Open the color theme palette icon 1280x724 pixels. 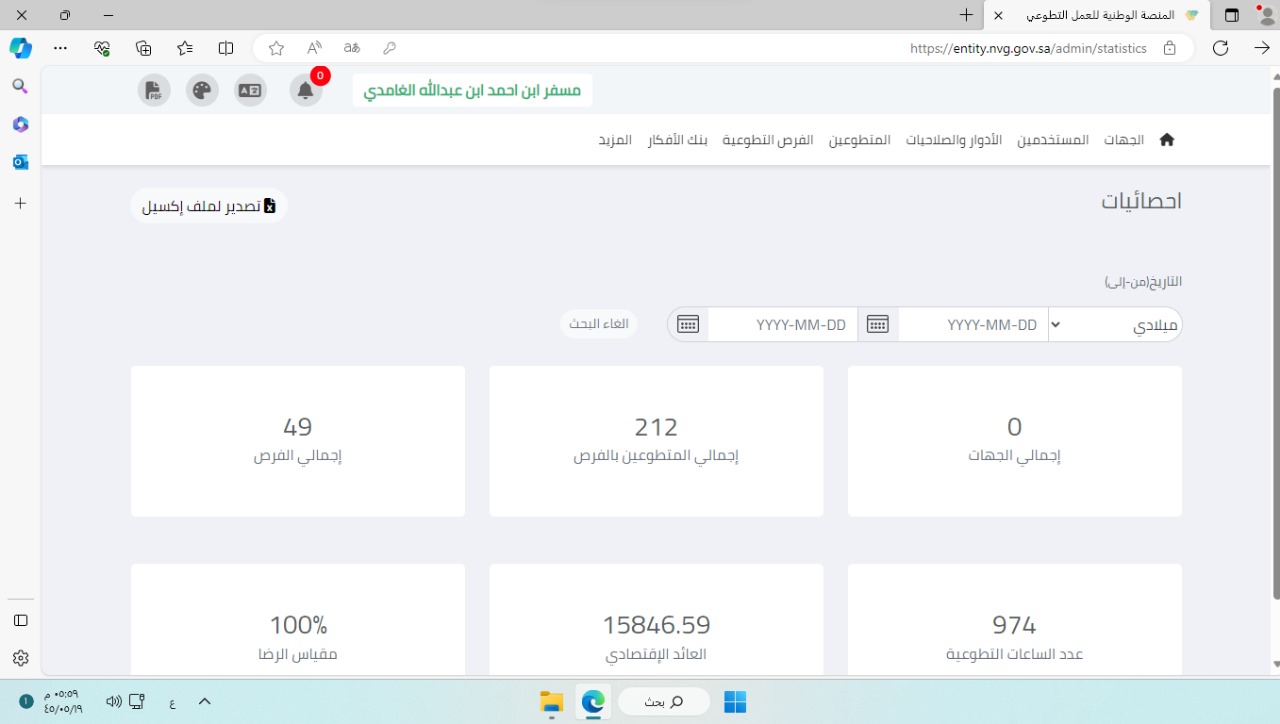tap(202, 91)
